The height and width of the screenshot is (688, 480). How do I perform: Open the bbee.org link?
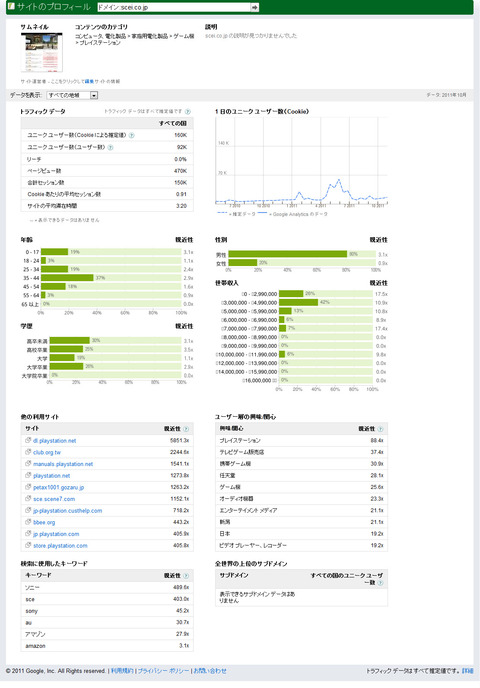(x=44, y=523)
